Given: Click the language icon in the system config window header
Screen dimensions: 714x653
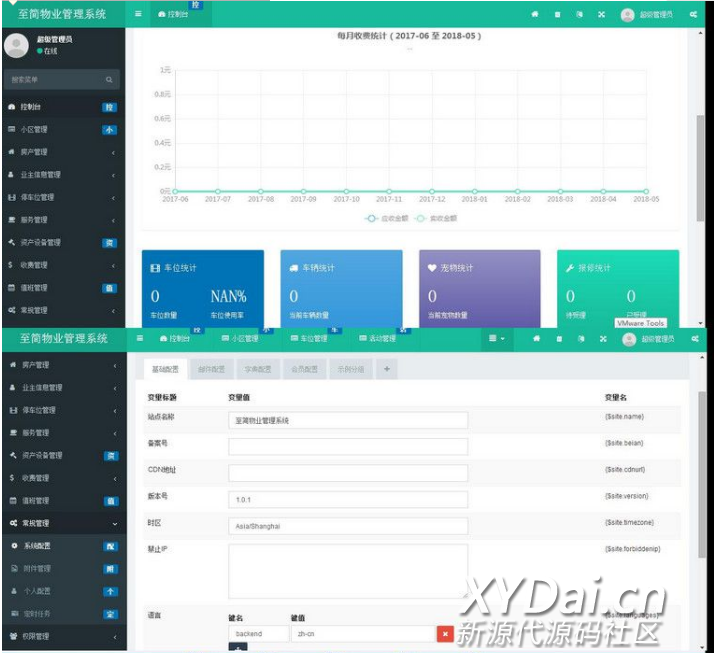Looking at the screenshot, I should coord(581,339).
